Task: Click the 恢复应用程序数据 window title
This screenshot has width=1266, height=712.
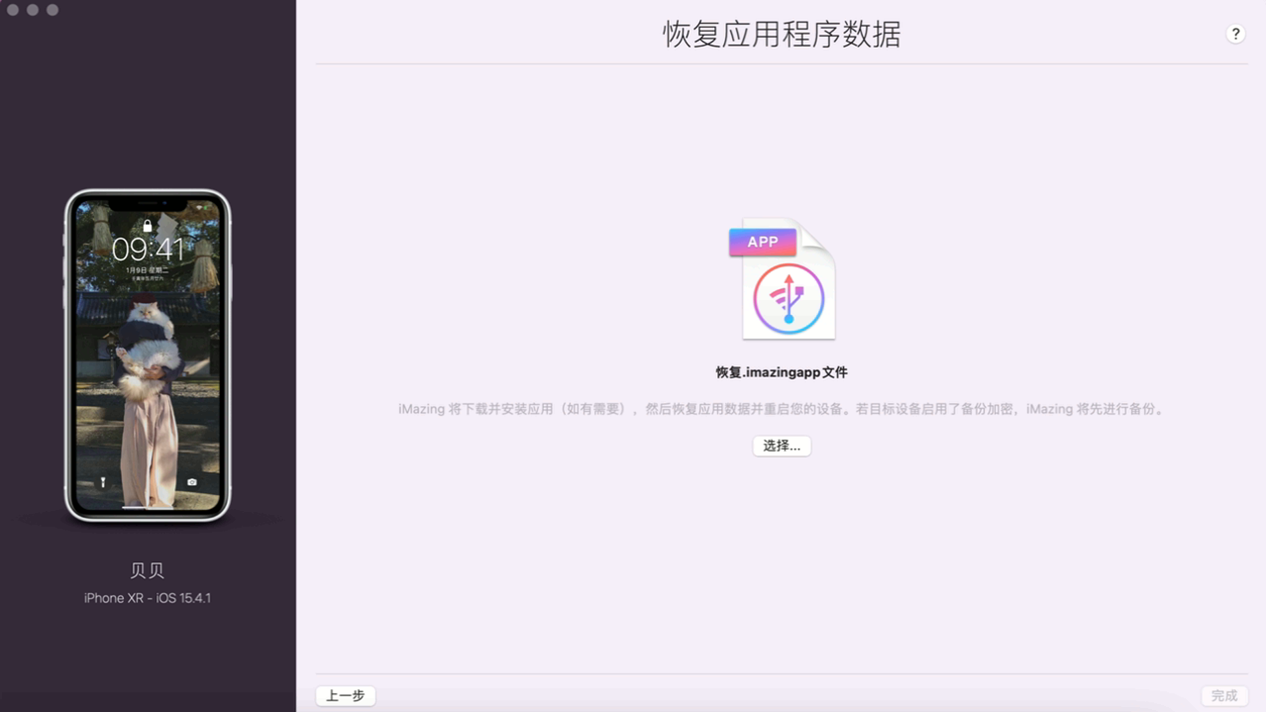Action: pos(781,34)
